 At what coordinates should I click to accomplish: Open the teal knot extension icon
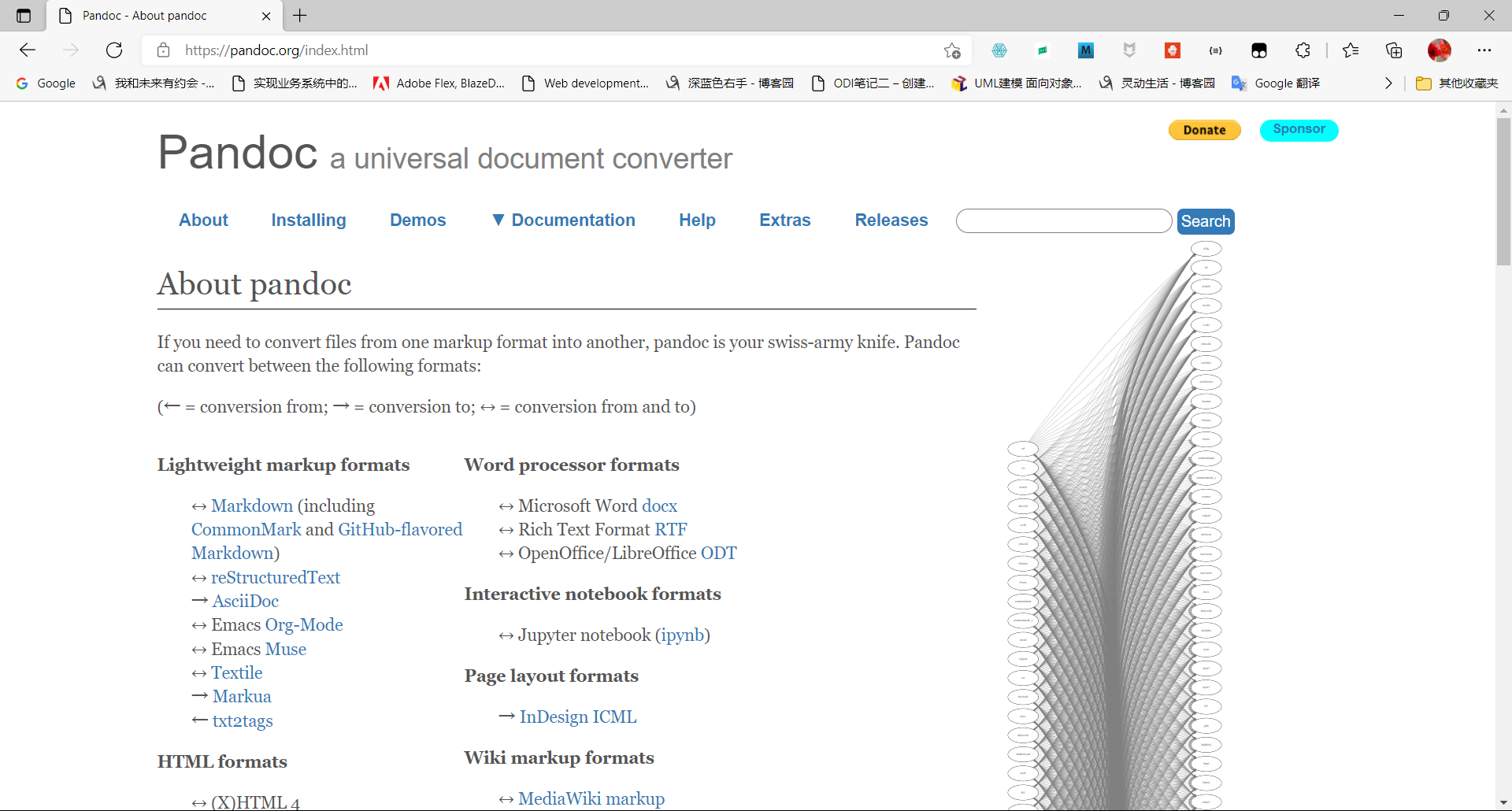coord(999,50)
